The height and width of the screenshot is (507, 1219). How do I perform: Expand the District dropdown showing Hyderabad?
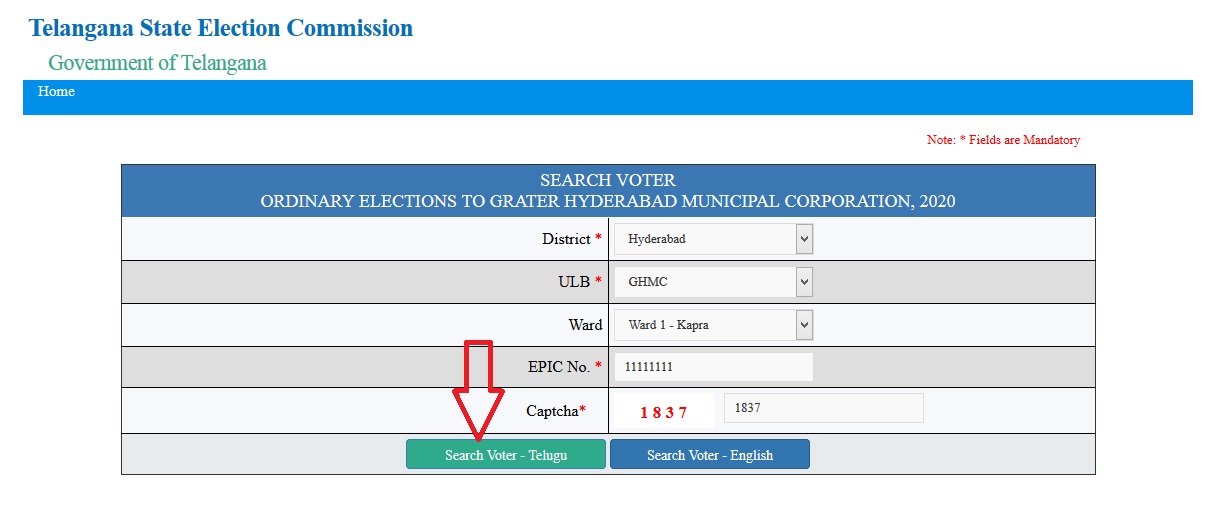(x=713, y=239)
